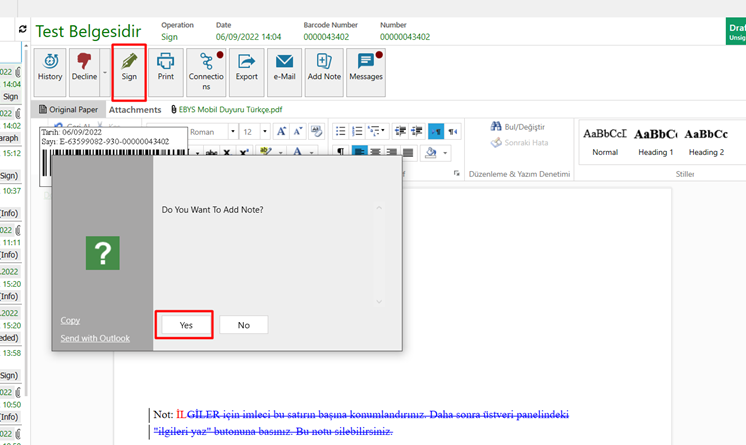746x445 pixels.
Task: Open Messages from the toolbar
Action: pyautogui.click(x=365, y=68)
